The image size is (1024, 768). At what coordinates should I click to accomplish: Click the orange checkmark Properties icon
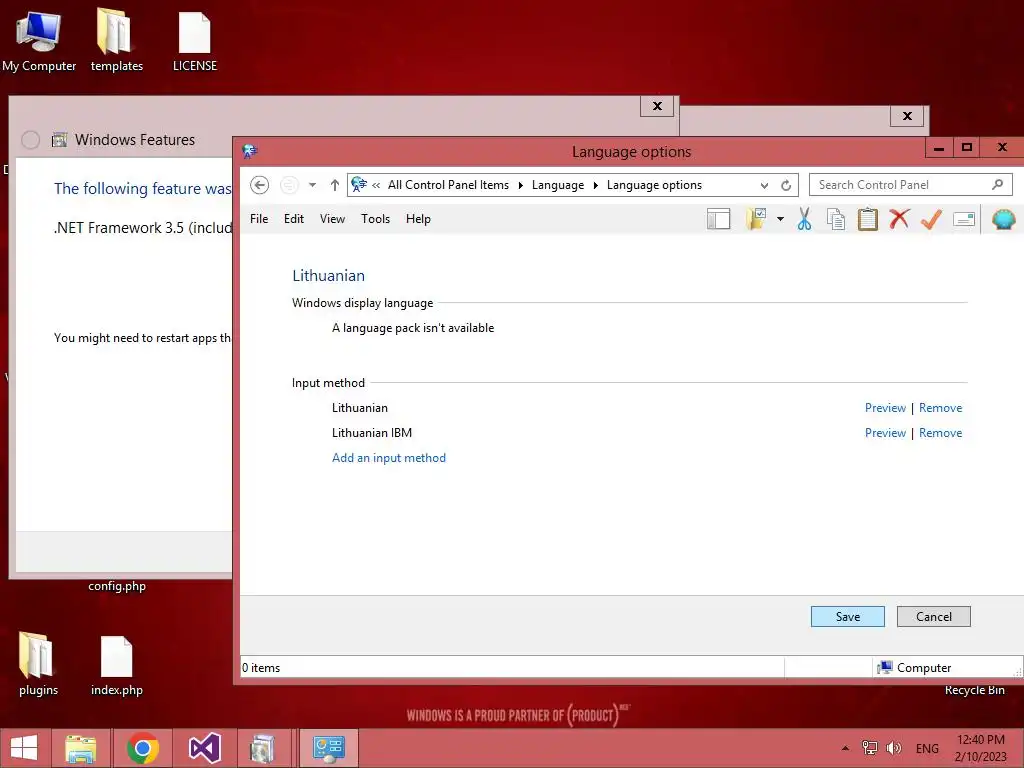coord(931,219)
